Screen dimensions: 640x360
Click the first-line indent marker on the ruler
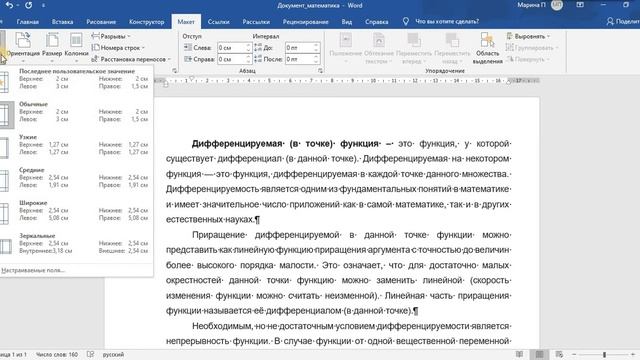191,78
